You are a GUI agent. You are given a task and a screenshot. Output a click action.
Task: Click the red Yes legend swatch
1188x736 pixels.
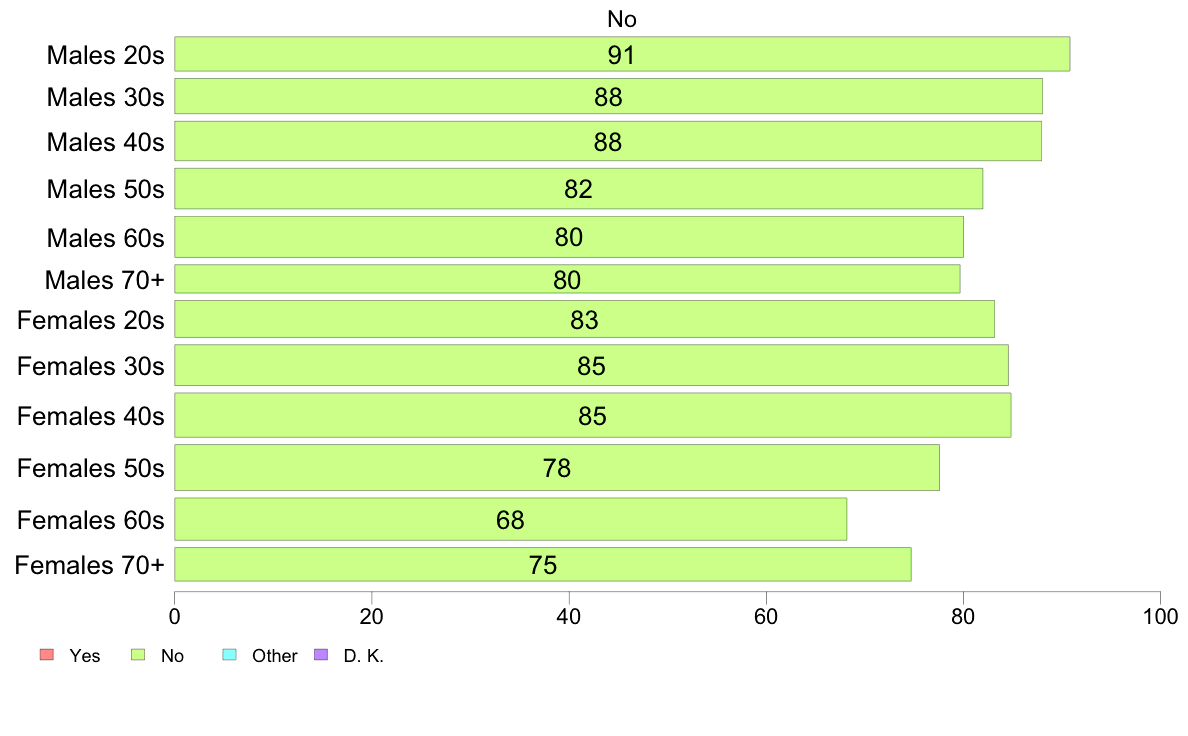coord(47,654)
